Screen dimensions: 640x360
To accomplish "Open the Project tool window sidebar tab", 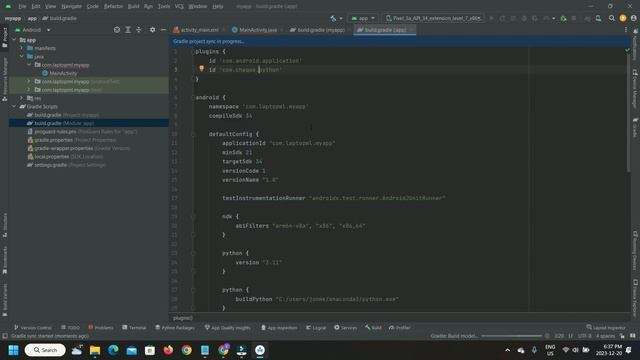I will click(x=4, y=38).
